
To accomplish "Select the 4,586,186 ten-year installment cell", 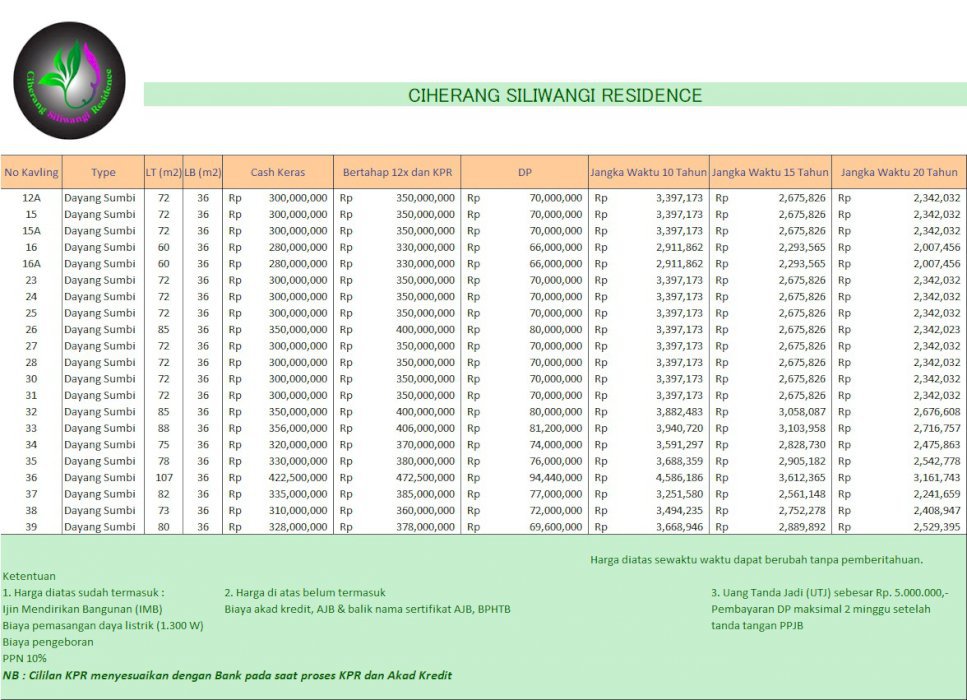I will point(679,477).
